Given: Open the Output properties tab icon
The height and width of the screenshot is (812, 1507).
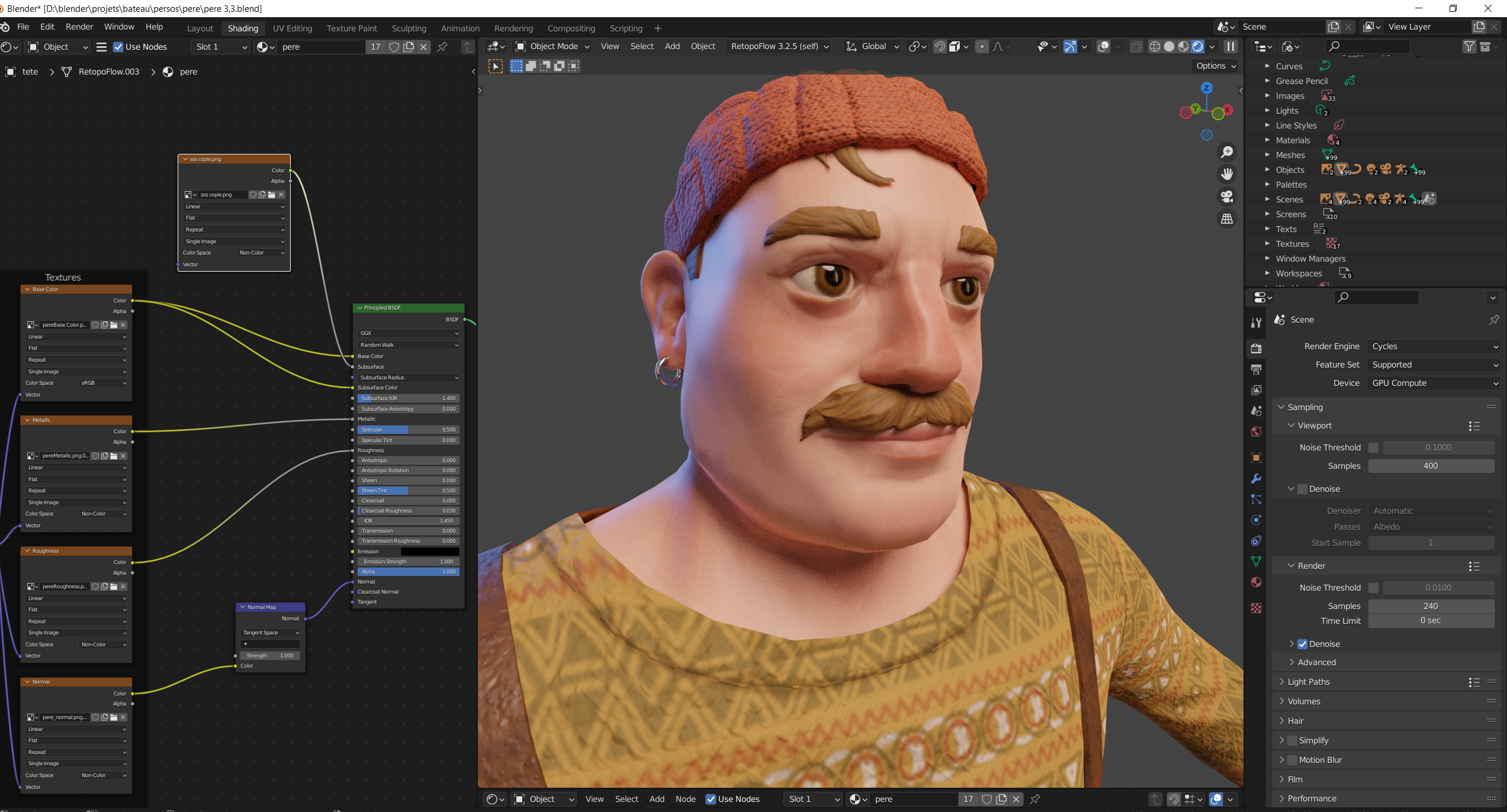Looking at the screenshot, I should 1256,369.
